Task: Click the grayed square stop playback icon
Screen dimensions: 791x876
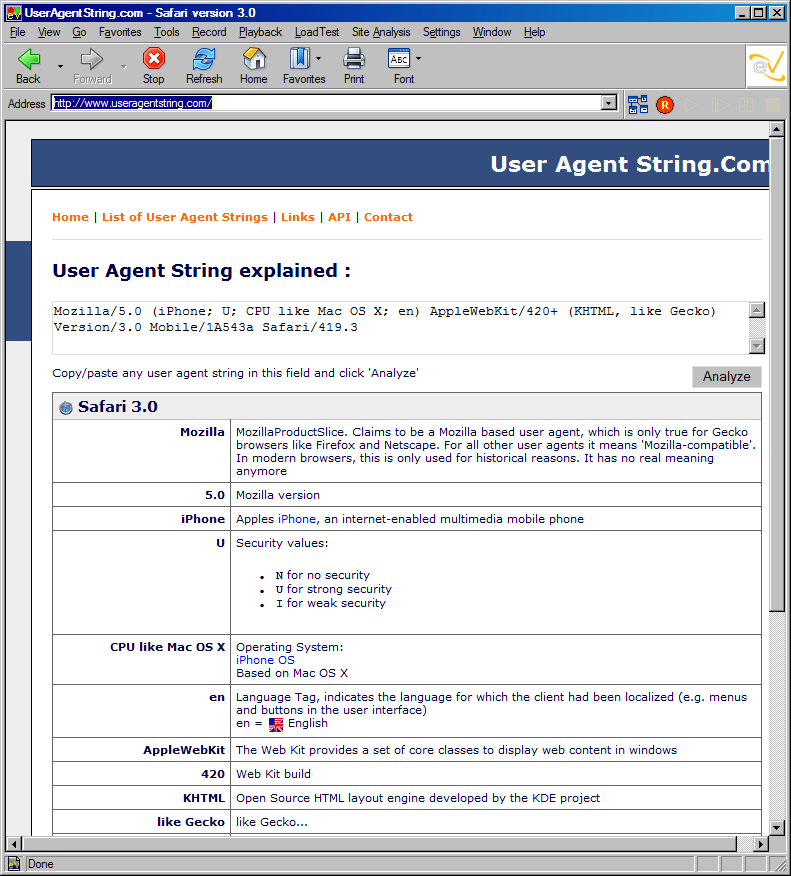Action: [x=773, y=105]
